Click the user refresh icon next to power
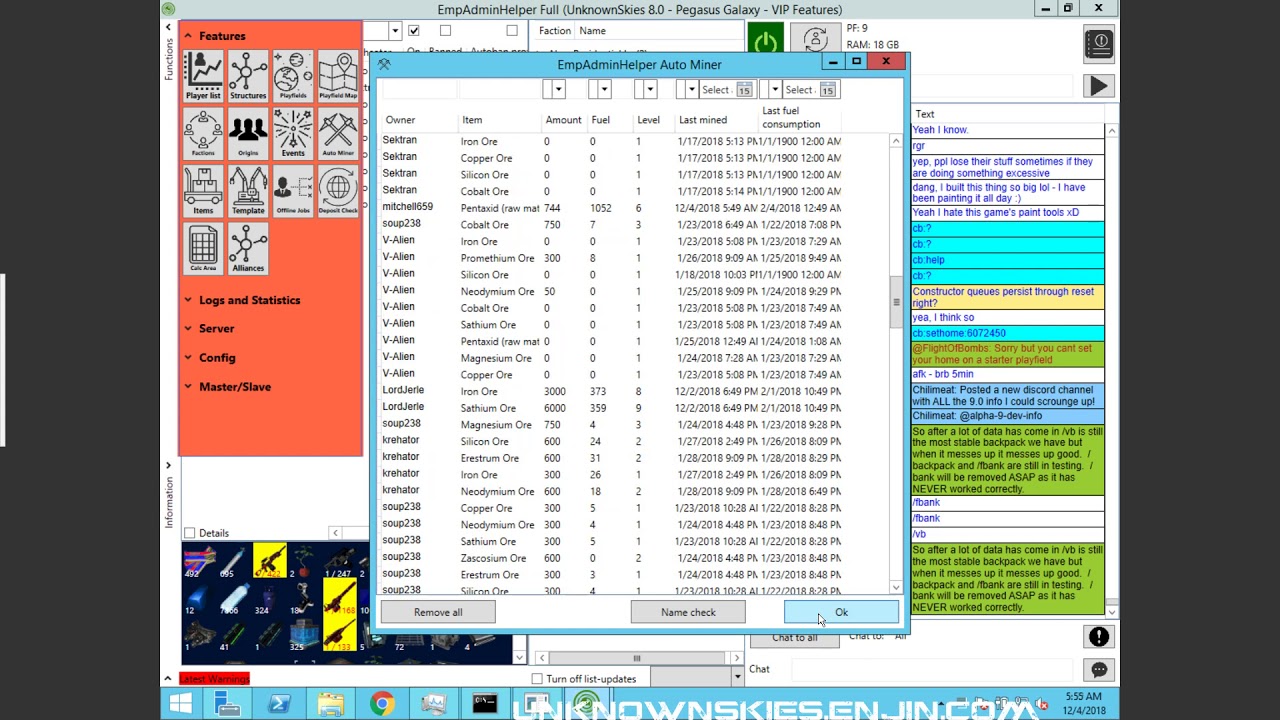The image size is (1280, 720). coord(815,40)
